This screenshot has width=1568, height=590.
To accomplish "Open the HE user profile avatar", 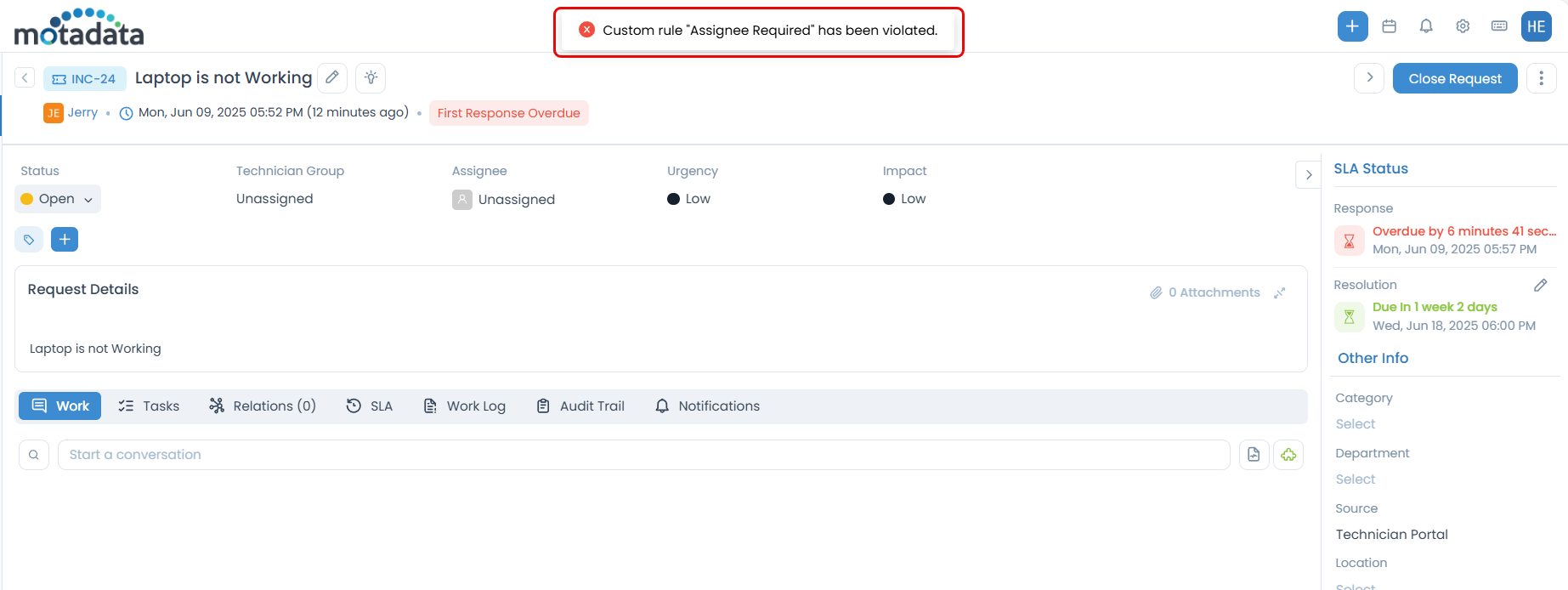I will 1537,26.
